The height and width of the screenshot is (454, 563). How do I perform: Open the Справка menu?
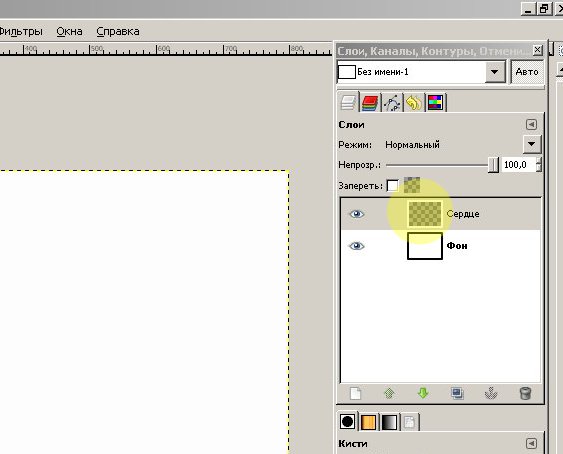[x=118, y=31]
